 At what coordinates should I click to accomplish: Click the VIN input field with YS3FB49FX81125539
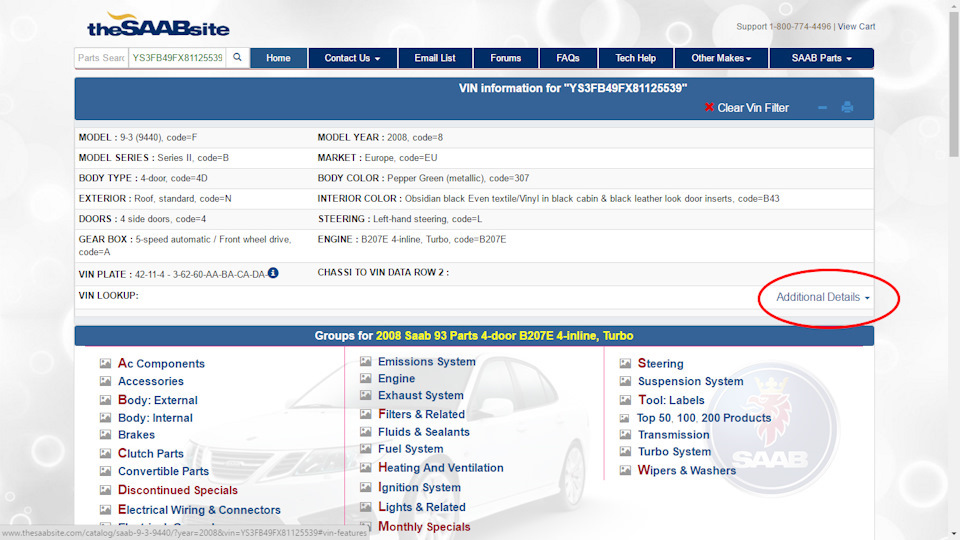pyautogui.click(x=177, y=58)
